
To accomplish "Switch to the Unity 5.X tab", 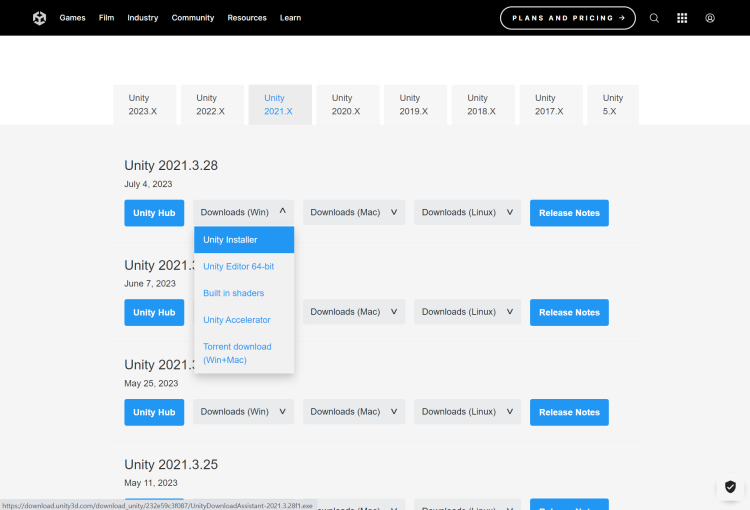I will tap(613, 105).
